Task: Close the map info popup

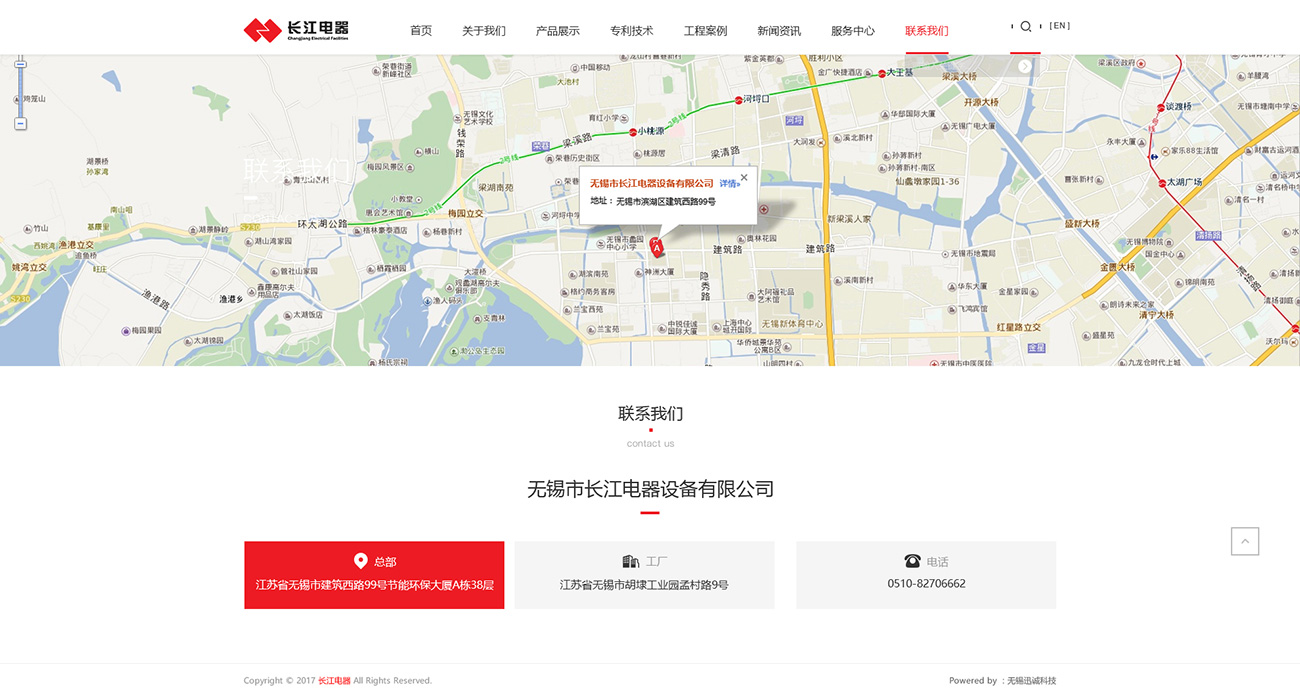Action: pyautogui.click(x=744, y=178)
